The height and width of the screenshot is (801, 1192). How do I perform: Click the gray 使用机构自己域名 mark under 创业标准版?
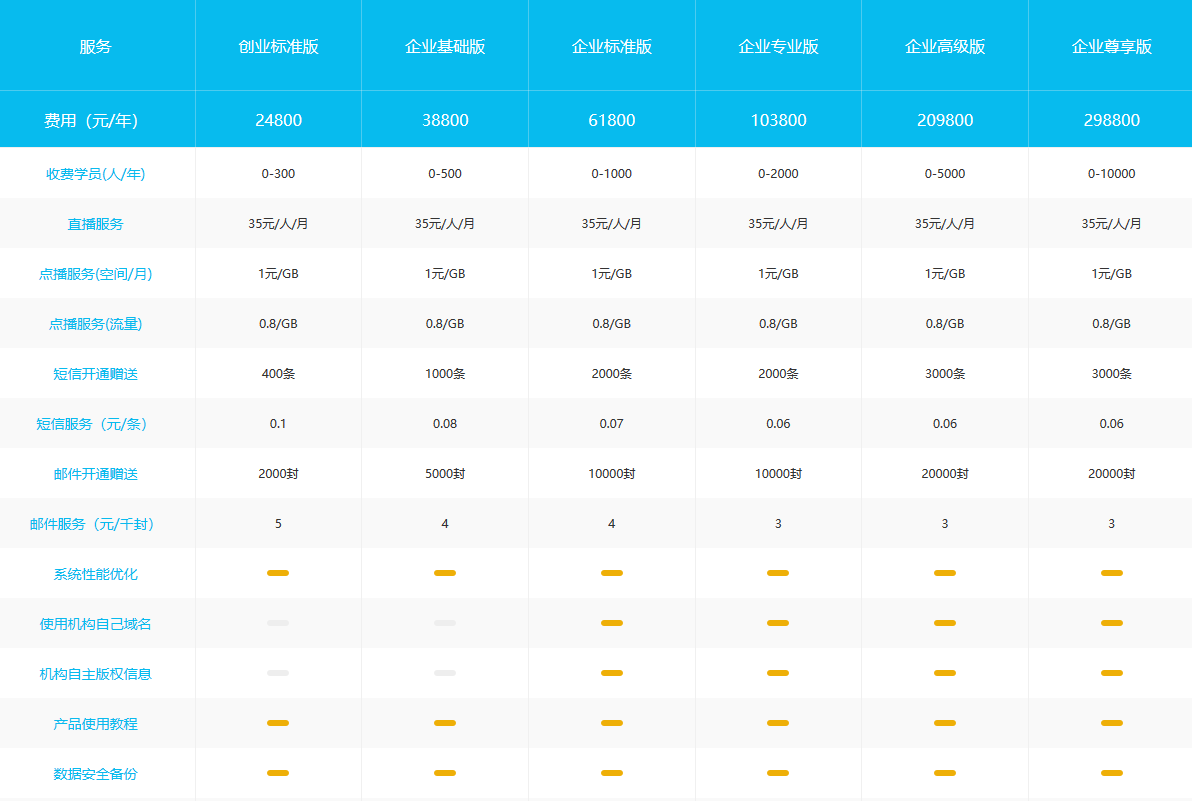[278, 623]
